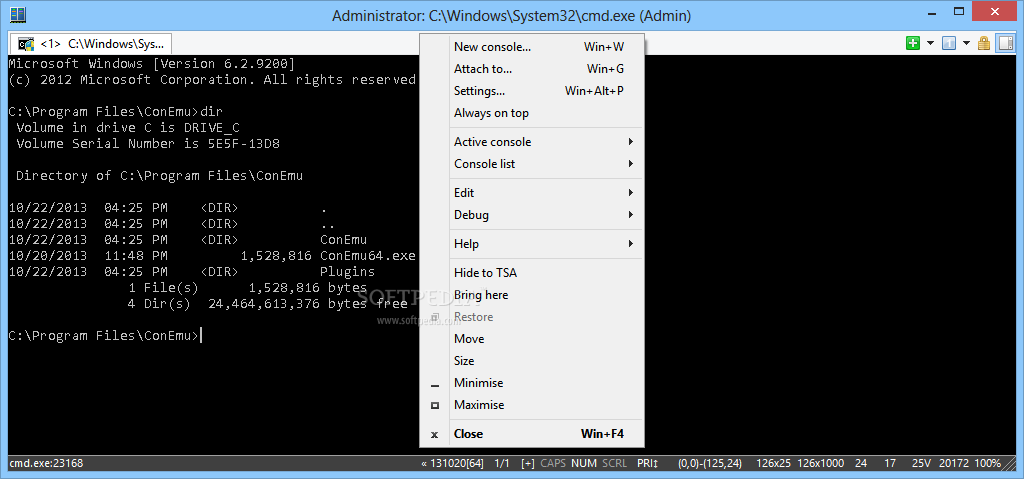Image resolution: width=1024 pixels, height=479 pixels.
Task: Select 'Hide to TSA' menu entry
Action: click(x=532, y=273)
